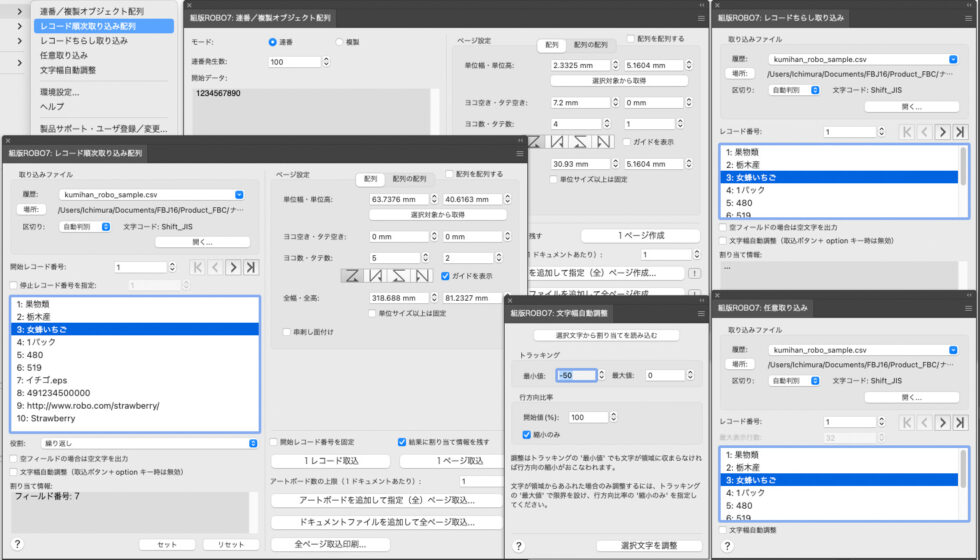Uncheck the ガイドを表示 checkbox
The image size is (980, 560).
tap(445, 275)
